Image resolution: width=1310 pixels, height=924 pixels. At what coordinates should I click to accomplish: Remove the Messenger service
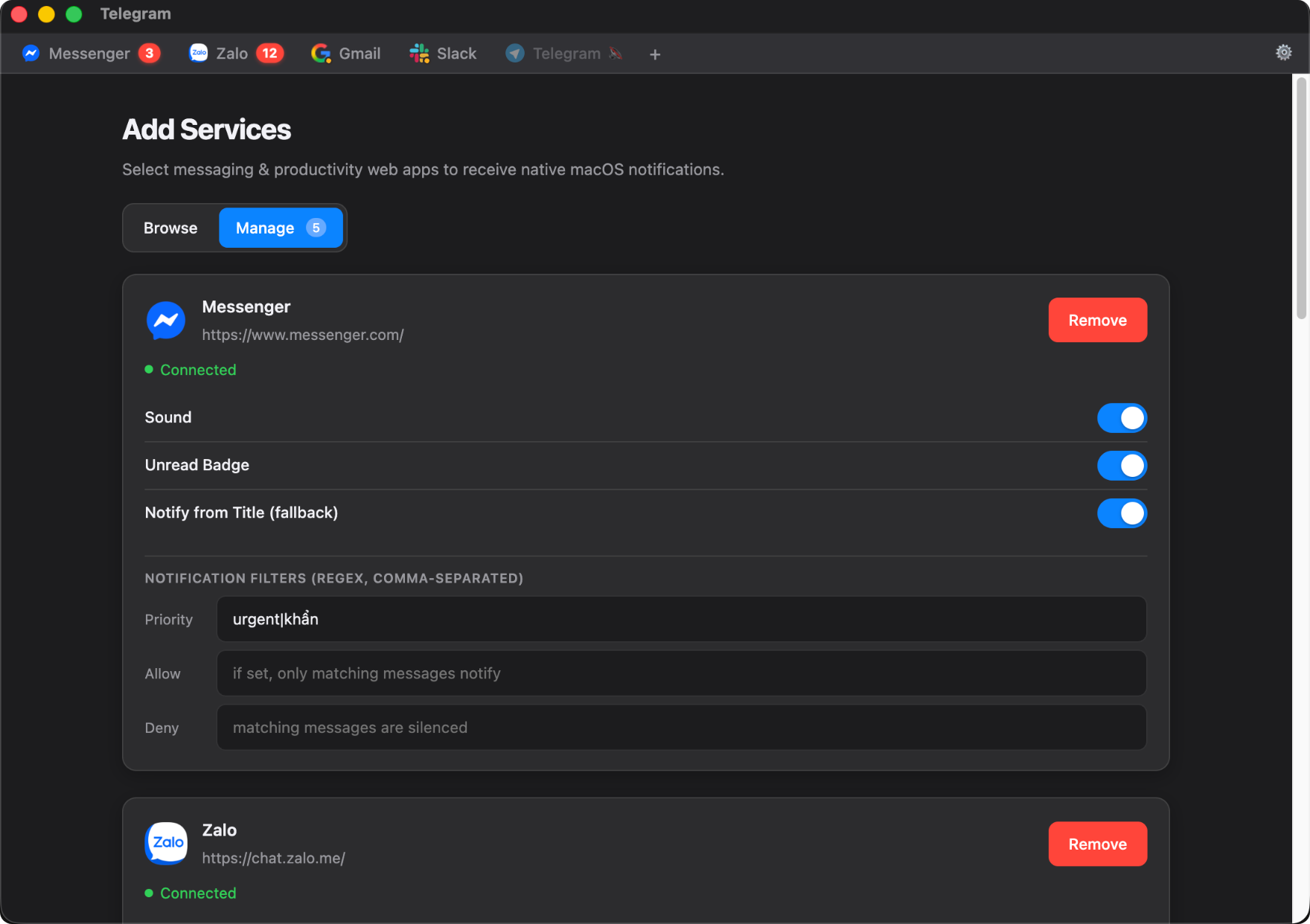pos(1098,321)
